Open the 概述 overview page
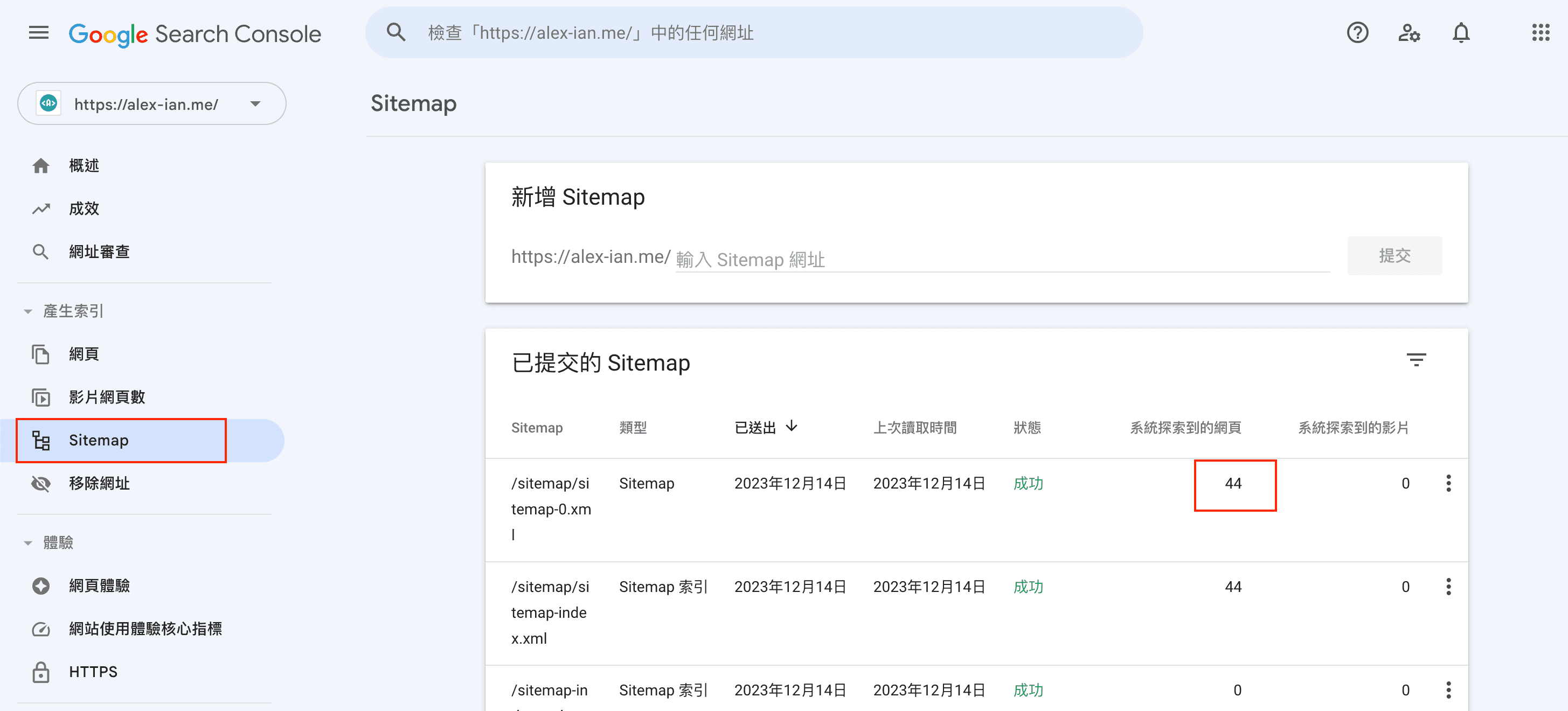This screenshot has height=711, width=1568. click(x=84, y=165)
